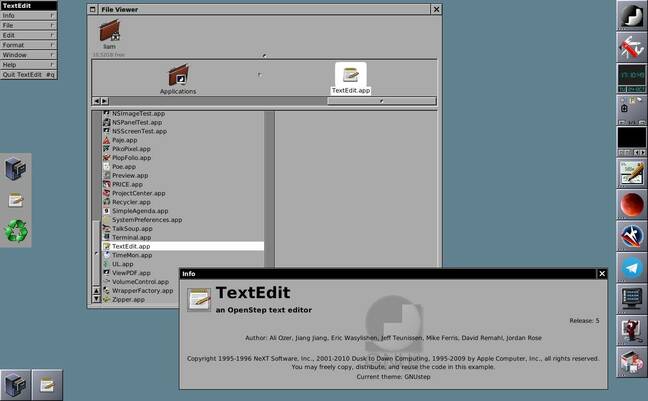Image resolution: width=648 pixels, height=401 pixels.
Task: Open the red moon dock icon
Action: (x=632, y=204)
